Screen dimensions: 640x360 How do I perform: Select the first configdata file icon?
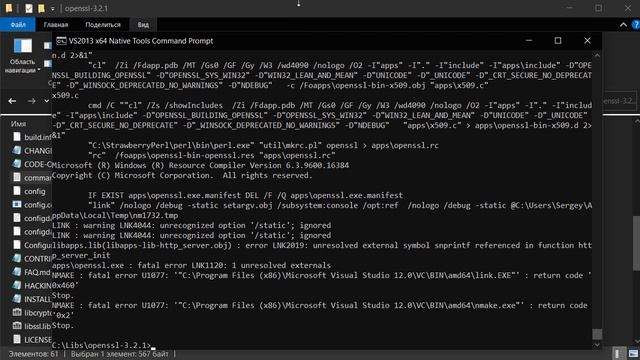pos(17,218)
